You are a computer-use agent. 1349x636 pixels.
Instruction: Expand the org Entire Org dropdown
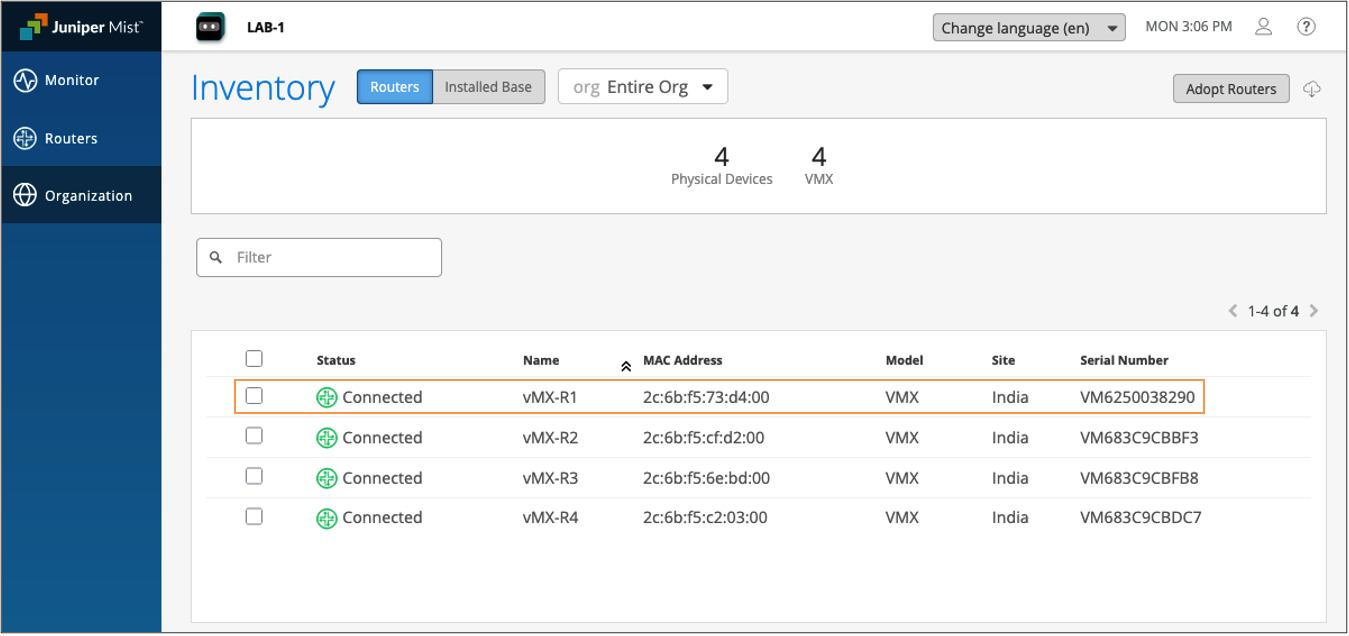tap(642, 87)
